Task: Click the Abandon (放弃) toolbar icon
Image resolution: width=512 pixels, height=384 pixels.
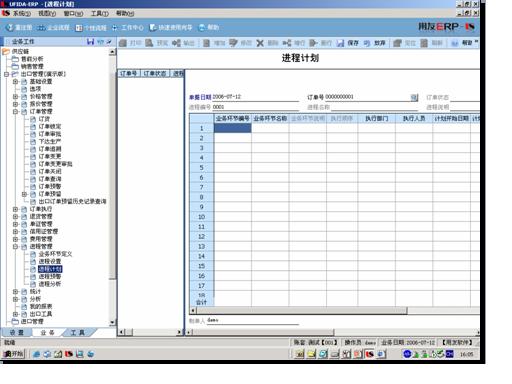Action: [x=367, y=43]
